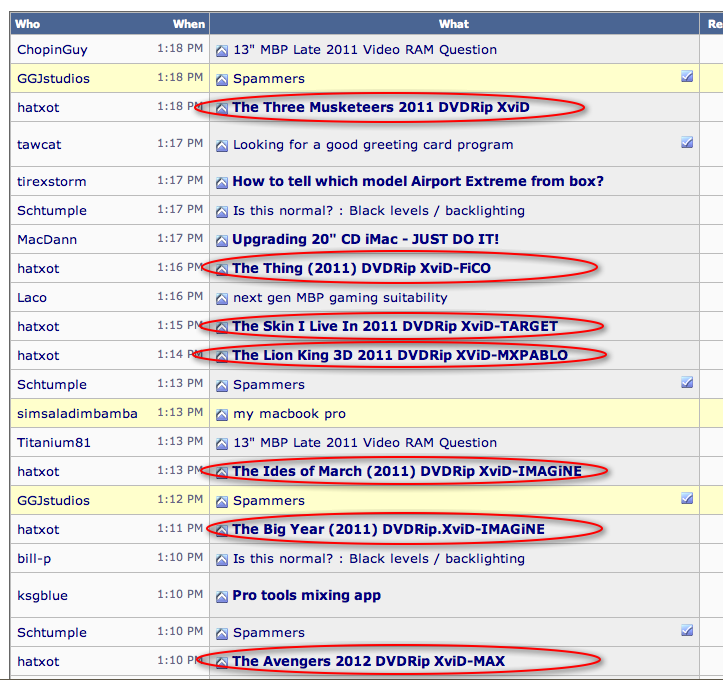Click post icon beside Three Musketeers thread
The width and height of the screenshot is (723, 680).
[222, 109]
